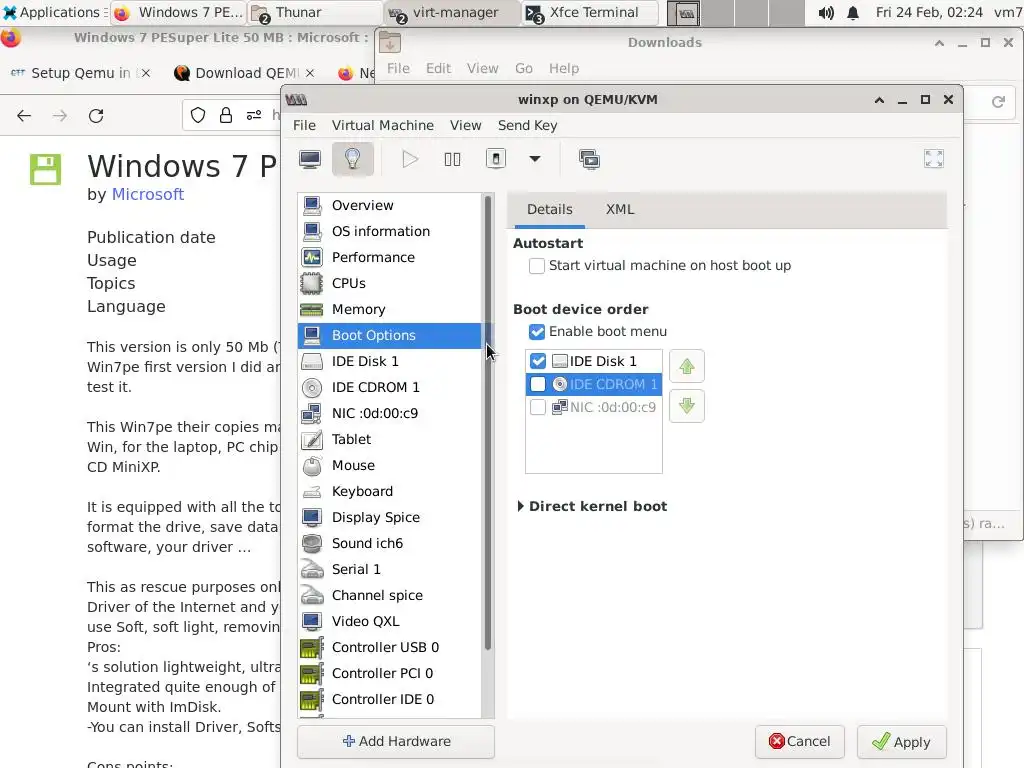Select CPUs hardware entry
Screen dimensions: 1024x768
point(390,283)
